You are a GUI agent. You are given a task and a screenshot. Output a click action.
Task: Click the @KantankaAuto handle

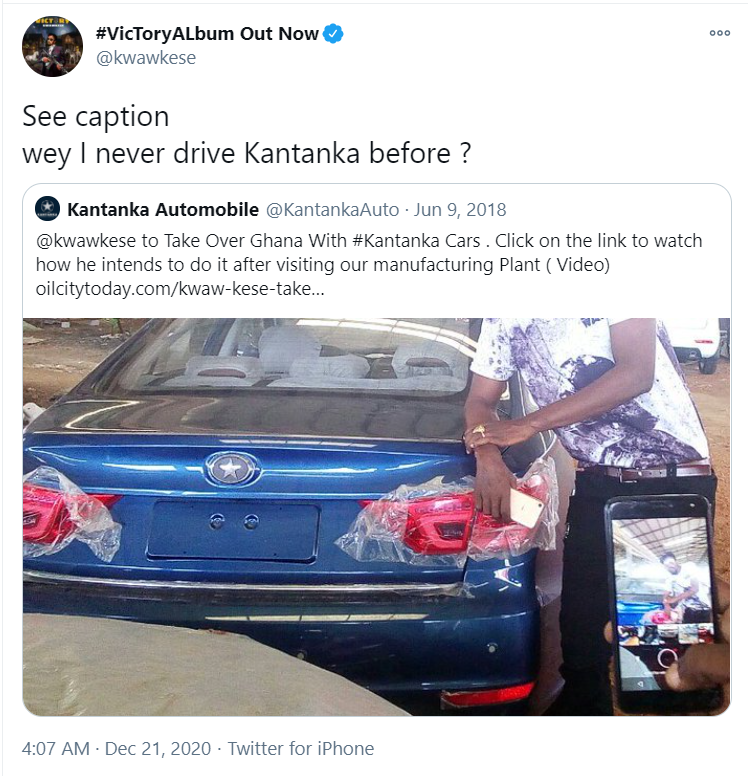(333, 210)
